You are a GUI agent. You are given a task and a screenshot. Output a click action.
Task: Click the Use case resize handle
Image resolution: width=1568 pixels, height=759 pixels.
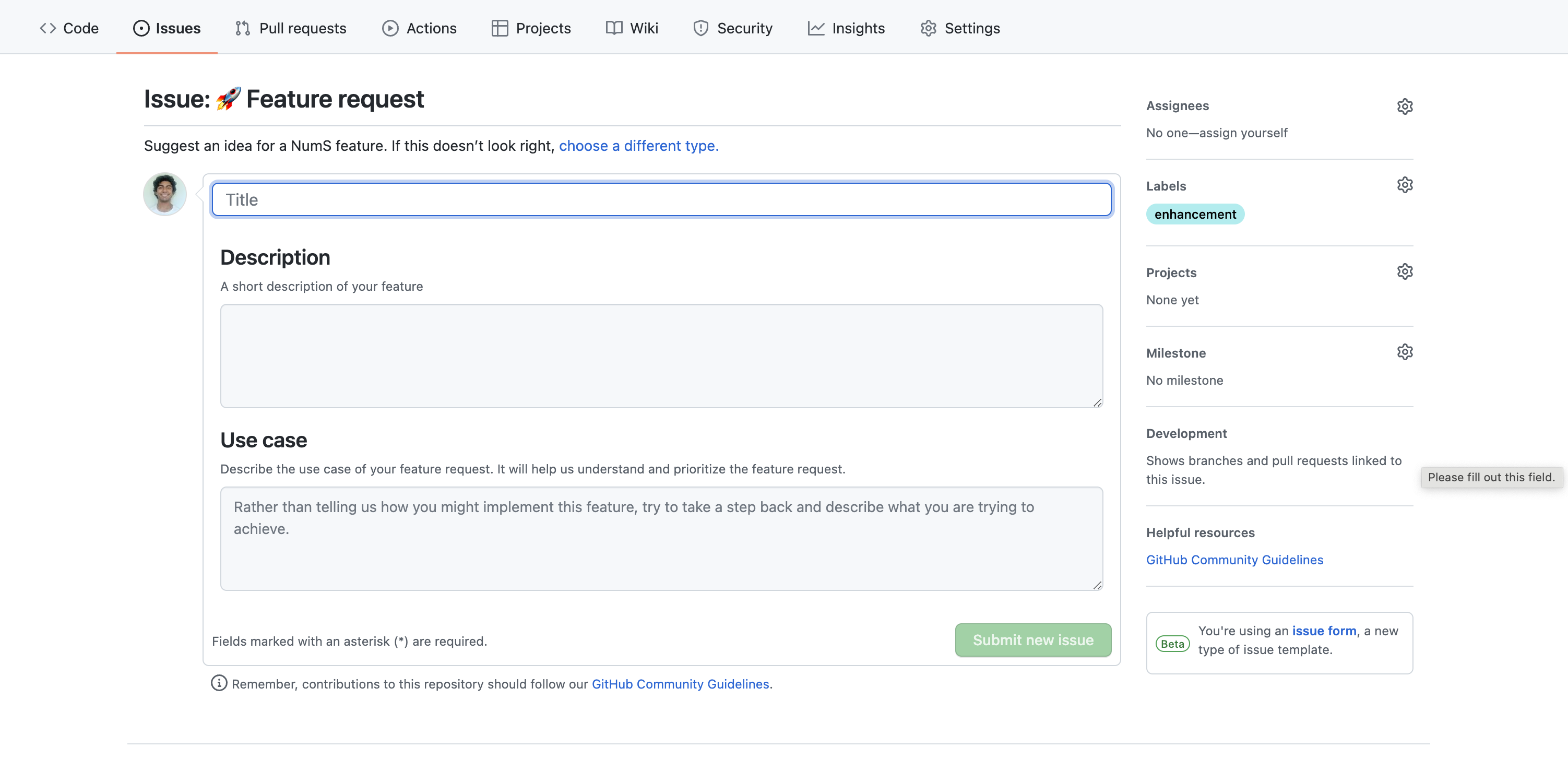tap(1097, 585)
